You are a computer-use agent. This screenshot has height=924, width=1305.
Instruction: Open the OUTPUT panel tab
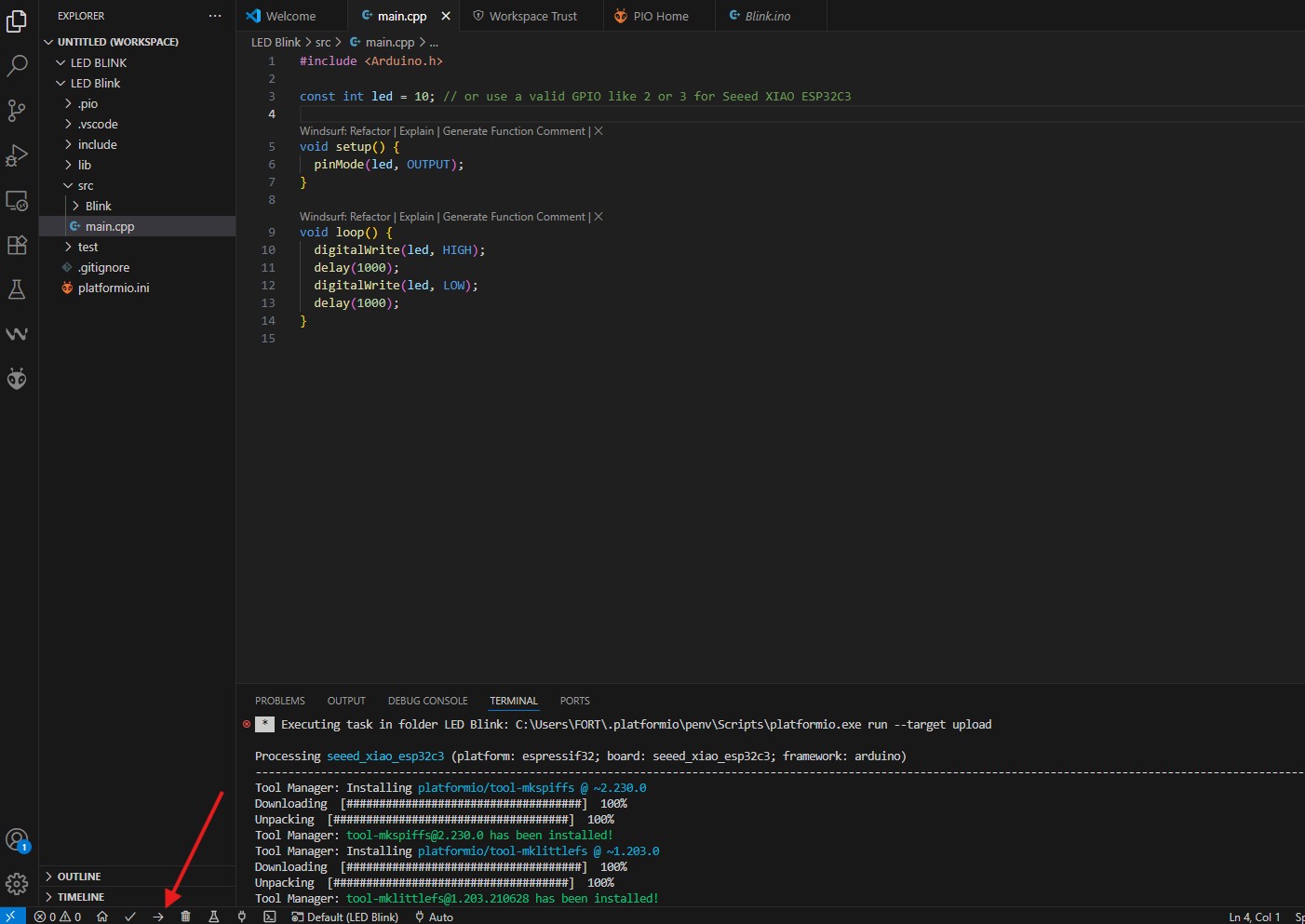(x=346, y=701)
